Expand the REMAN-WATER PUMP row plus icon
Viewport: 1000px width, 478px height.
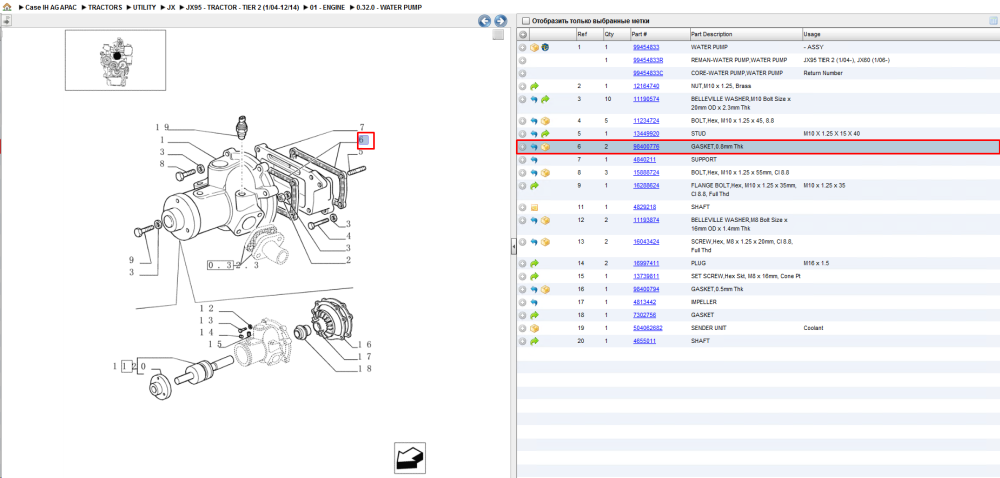pos(522,60)
